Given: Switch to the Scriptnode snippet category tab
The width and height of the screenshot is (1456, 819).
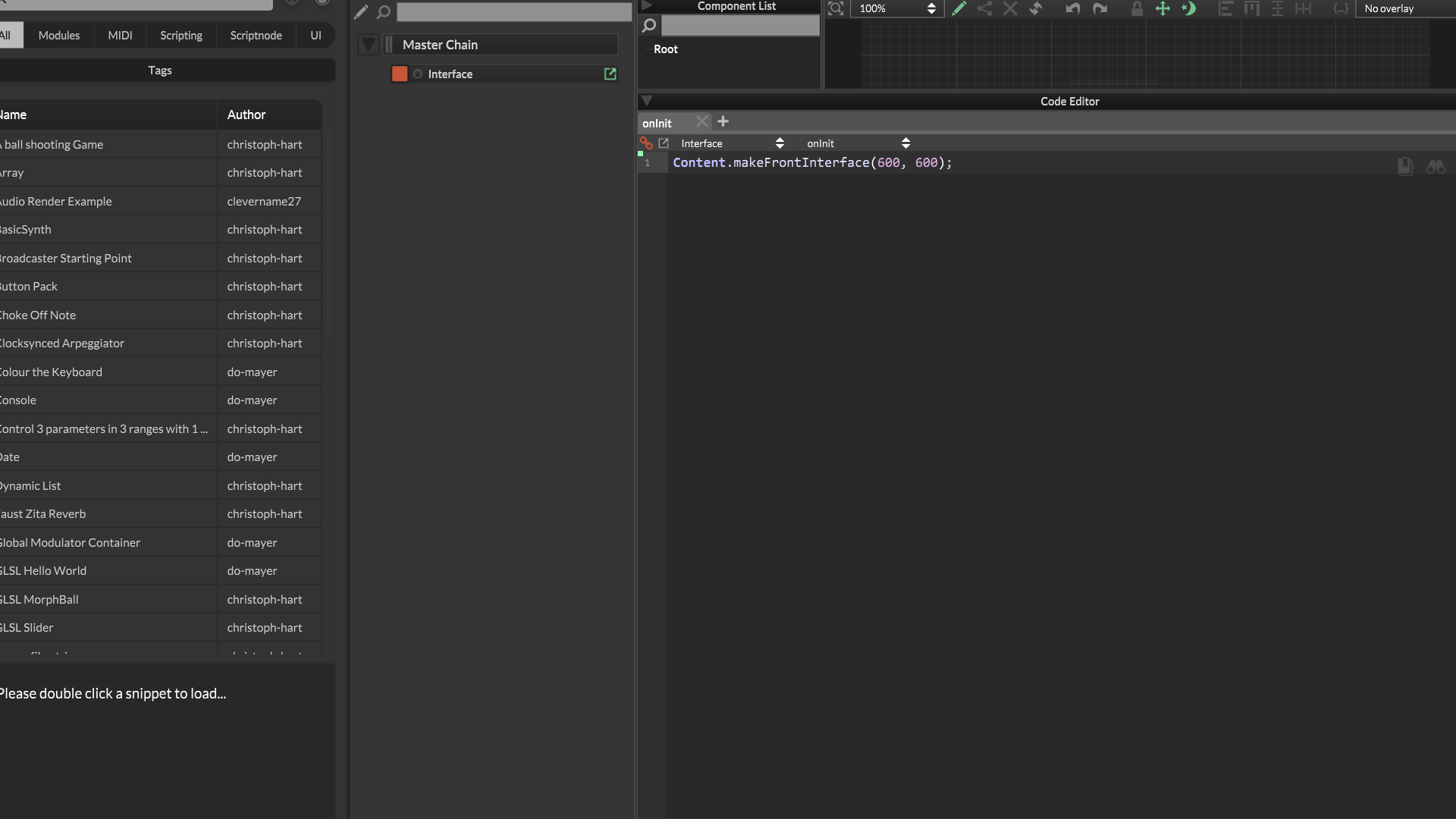Looking at the screenshot, I should coord(256,35).
